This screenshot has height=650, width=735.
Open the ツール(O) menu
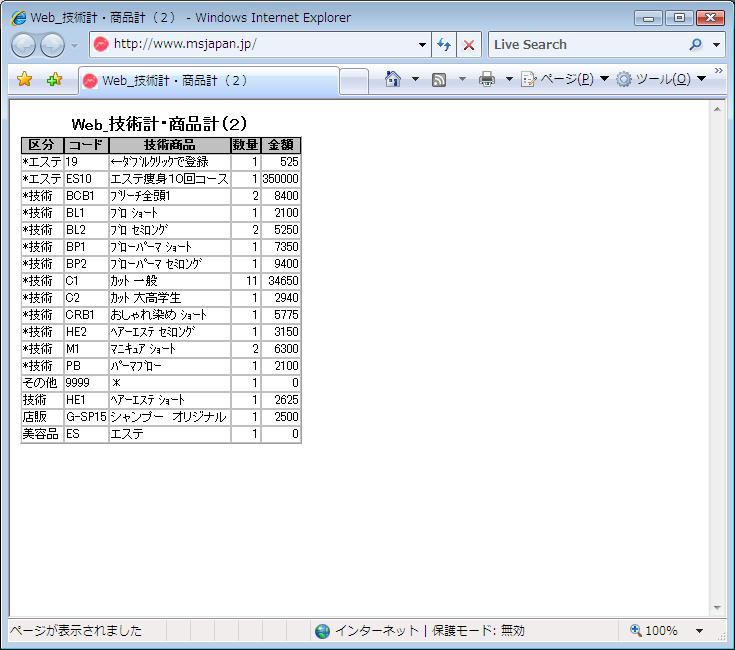click(x=661, y=79)
